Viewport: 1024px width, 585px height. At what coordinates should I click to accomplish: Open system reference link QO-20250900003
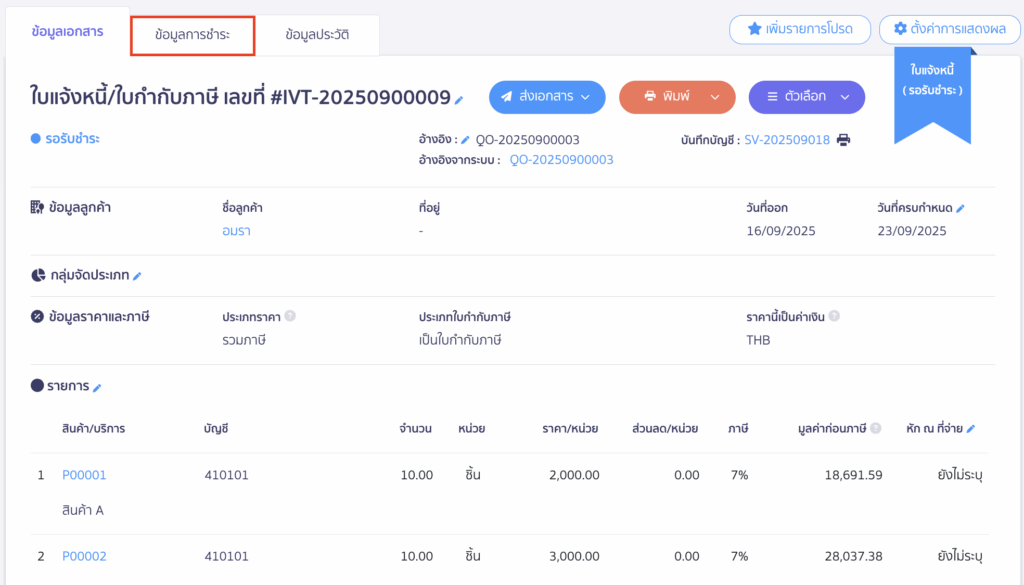pos(561,159)
